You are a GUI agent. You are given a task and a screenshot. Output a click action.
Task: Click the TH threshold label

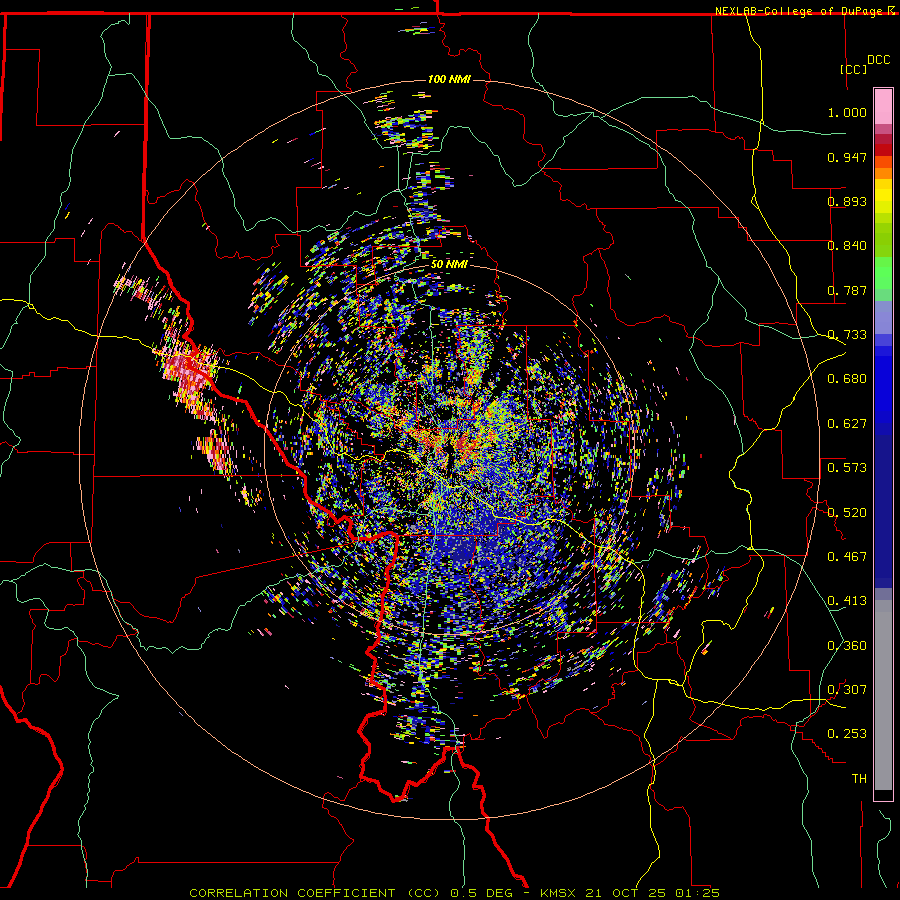click(x=859, y=779)
